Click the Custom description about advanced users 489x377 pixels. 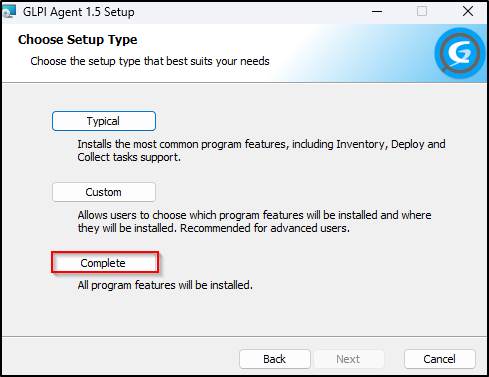coord(254,222)
